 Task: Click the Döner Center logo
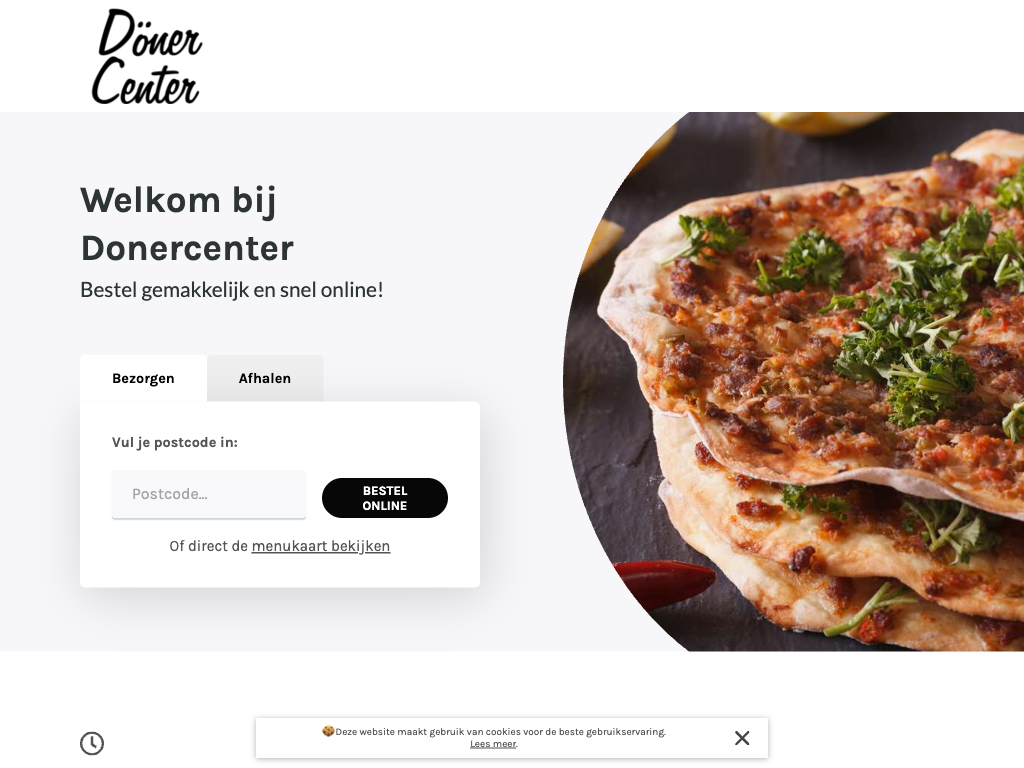pos(146,56)
